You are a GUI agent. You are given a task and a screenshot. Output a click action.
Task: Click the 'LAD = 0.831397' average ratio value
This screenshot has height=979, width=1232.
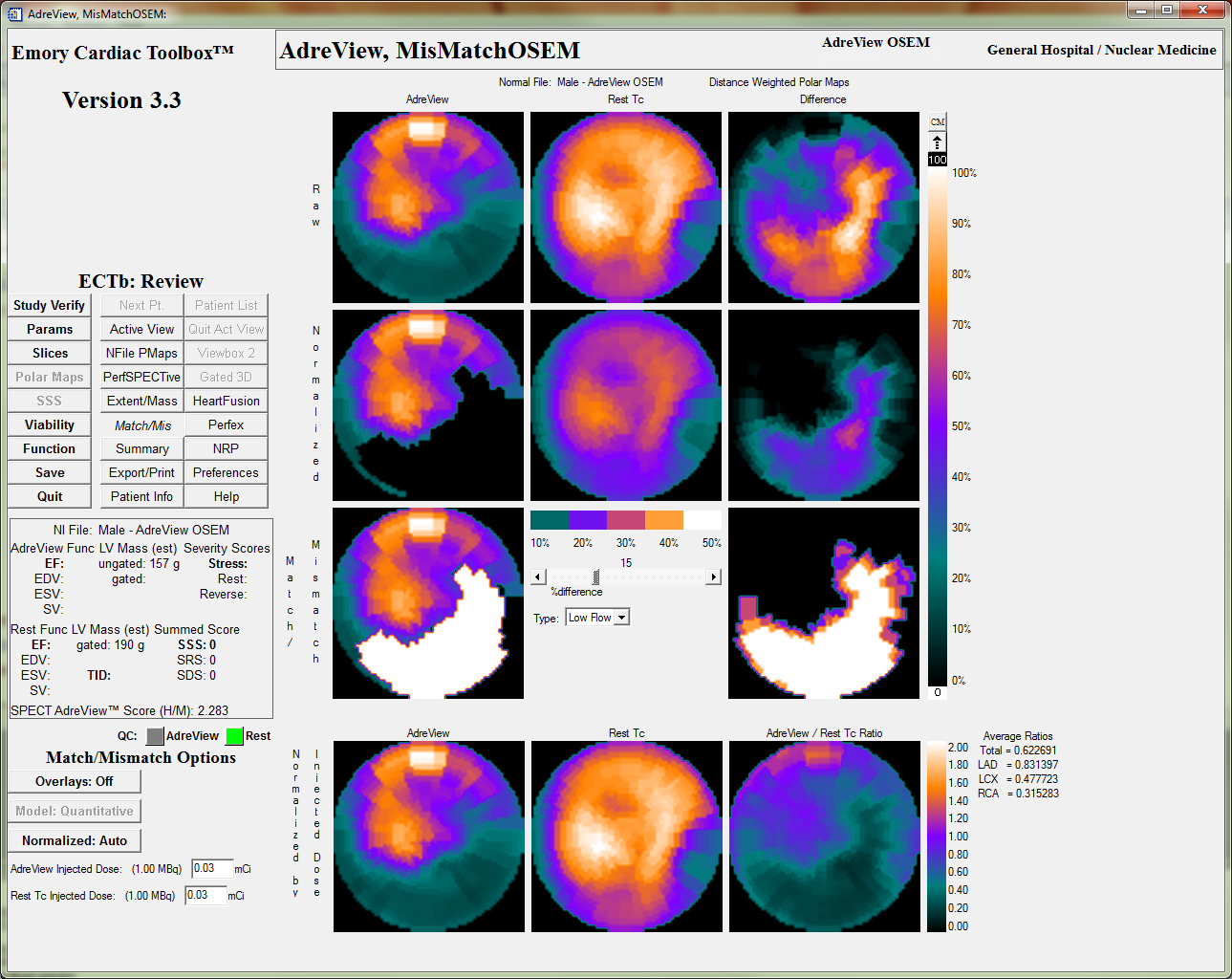click(1018, 765)
